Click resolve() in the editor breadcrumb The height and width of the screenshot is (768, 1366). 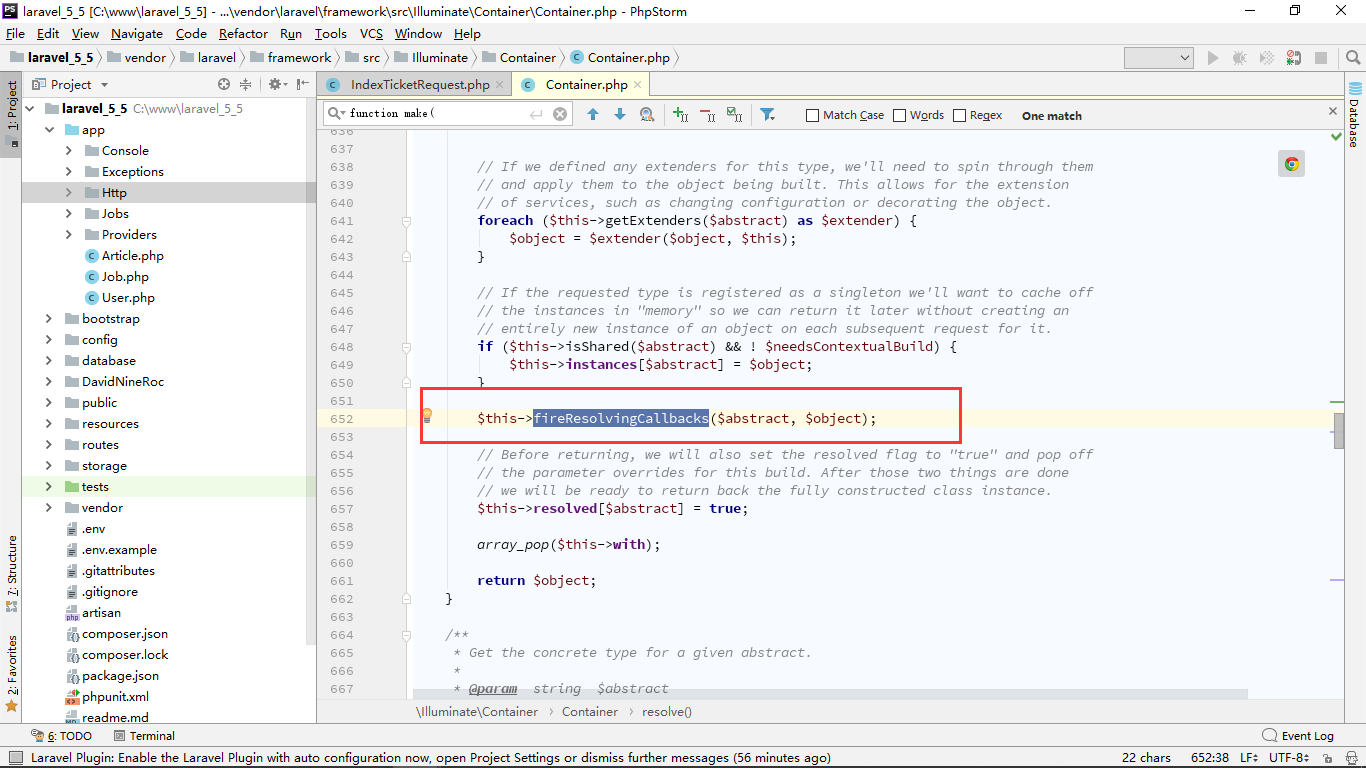point(667,712)
